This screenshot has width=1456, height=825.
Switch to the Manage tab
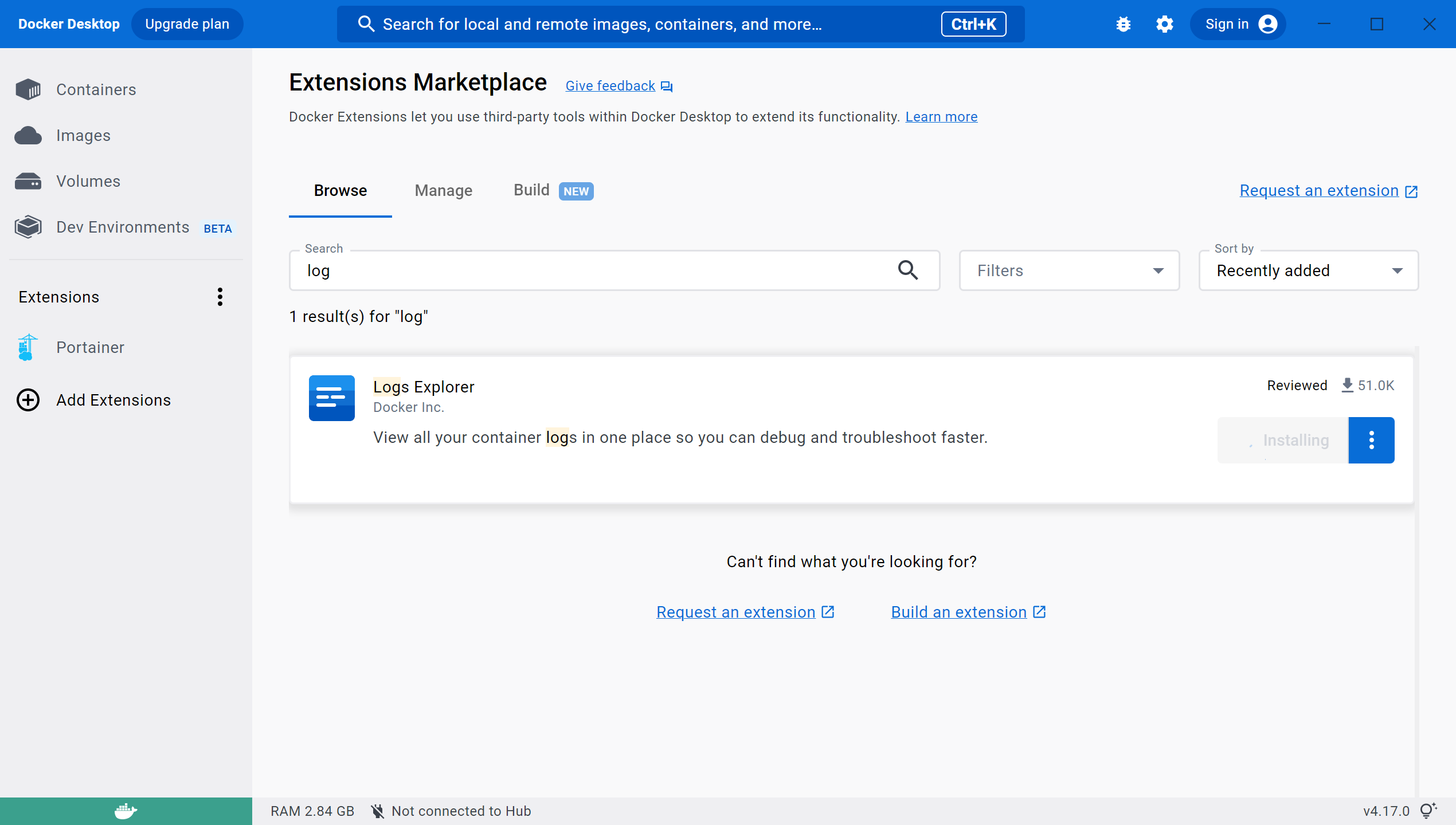click(x=443, y=191)
